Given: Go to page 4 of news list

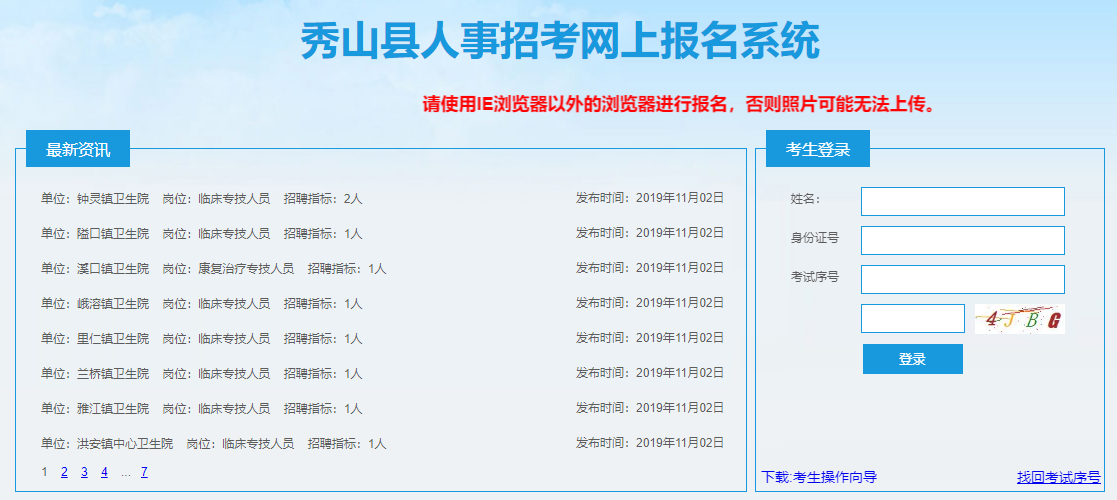Looking at the screenshot, I should [104, 472].
